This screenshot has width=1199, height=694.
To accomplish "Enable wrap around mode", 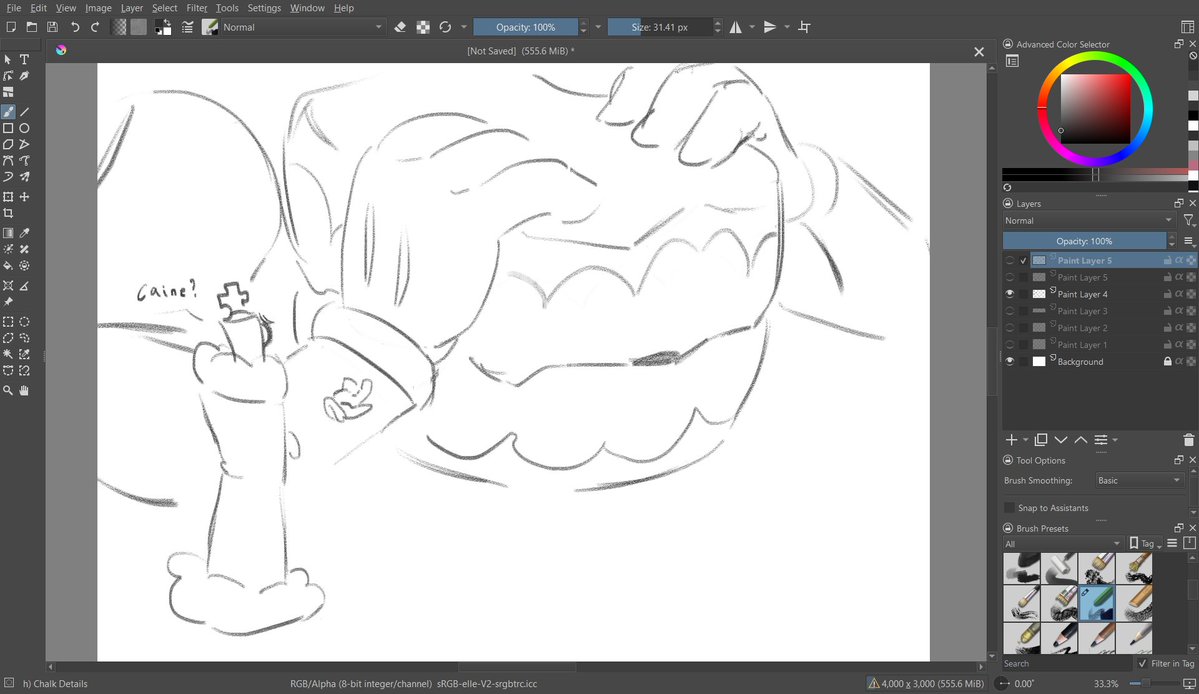I will pyautogui.click(x=804, y=27).
